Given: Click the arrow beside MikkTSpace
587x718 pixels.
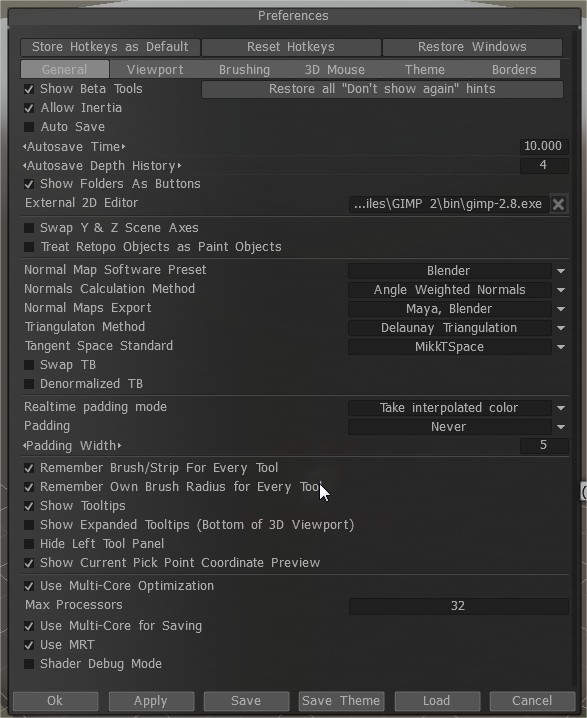Looking at the screenshot, I should 561,347.
